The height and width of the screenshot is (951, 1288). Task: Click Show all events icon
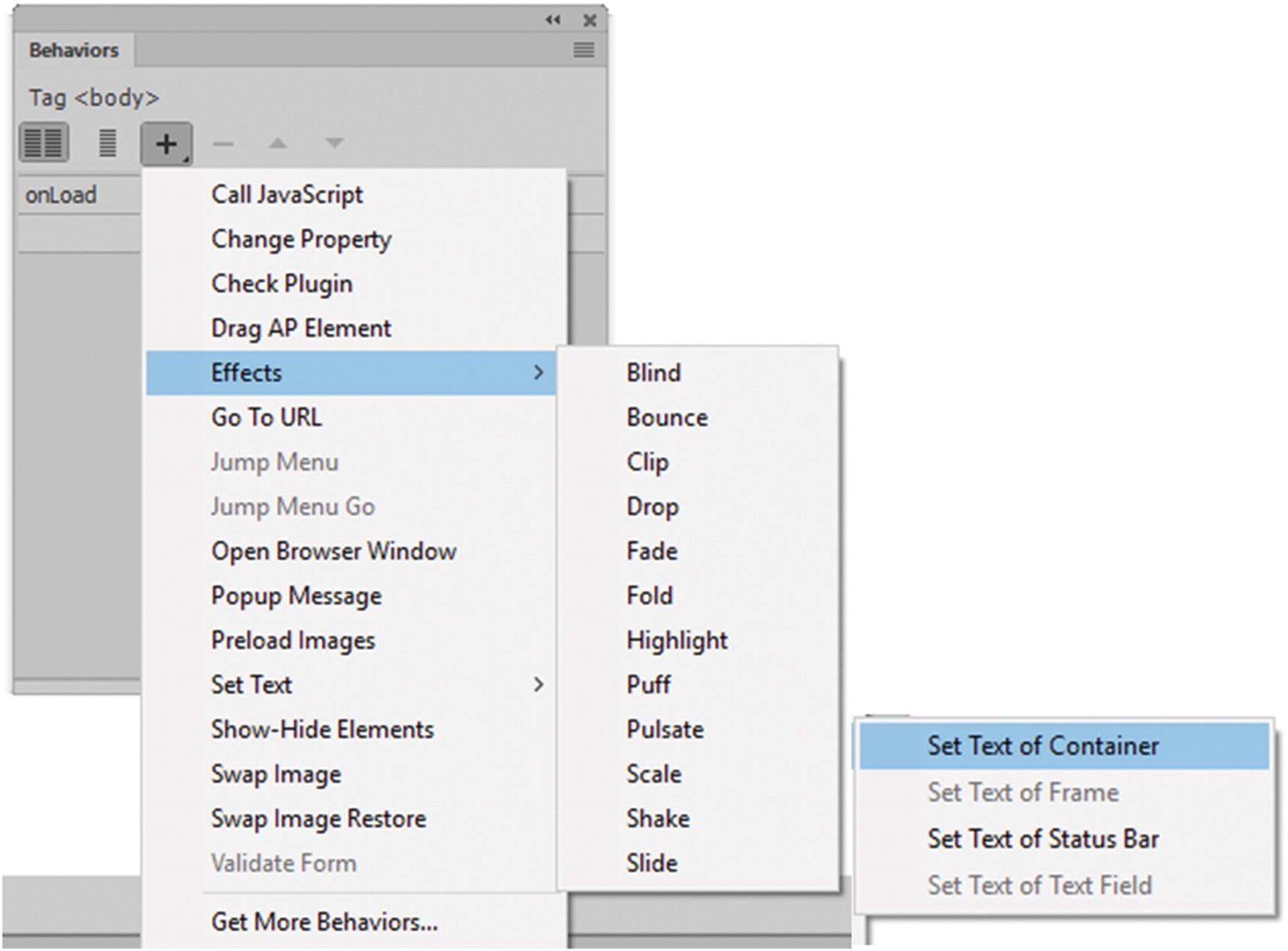coord(108,142)
